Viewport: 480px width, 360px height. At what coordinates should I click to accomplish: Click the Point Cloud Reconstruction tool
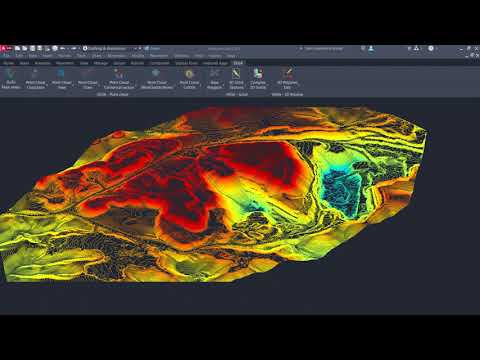[x=157, y=79]
